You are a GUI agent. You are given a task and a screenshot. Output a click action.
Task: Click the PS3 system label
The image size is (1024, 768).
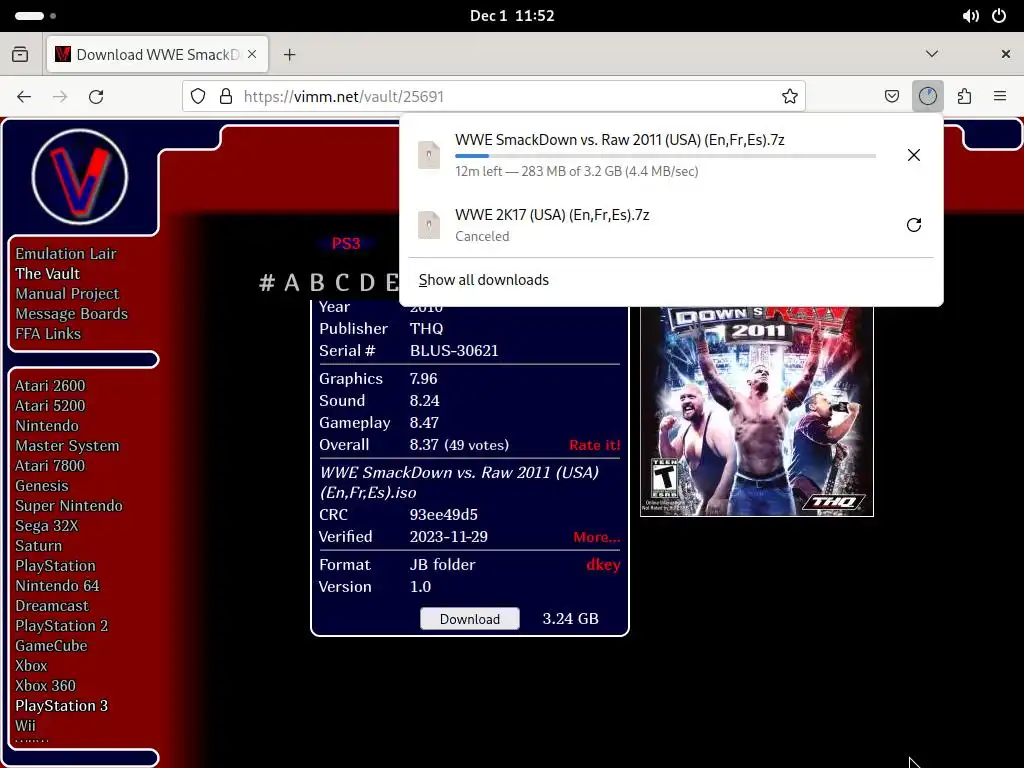click(x=345, y=244)
